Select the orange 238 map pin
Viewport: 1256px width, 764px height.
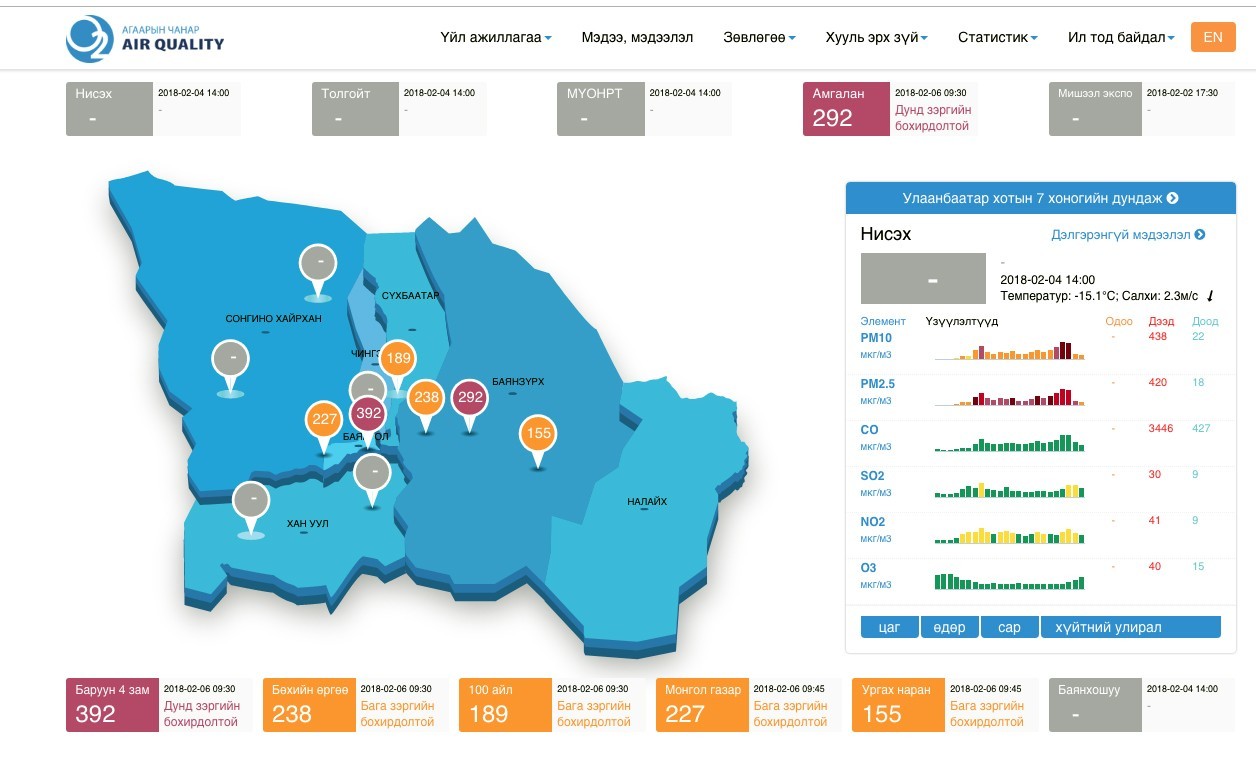point(427,398)
